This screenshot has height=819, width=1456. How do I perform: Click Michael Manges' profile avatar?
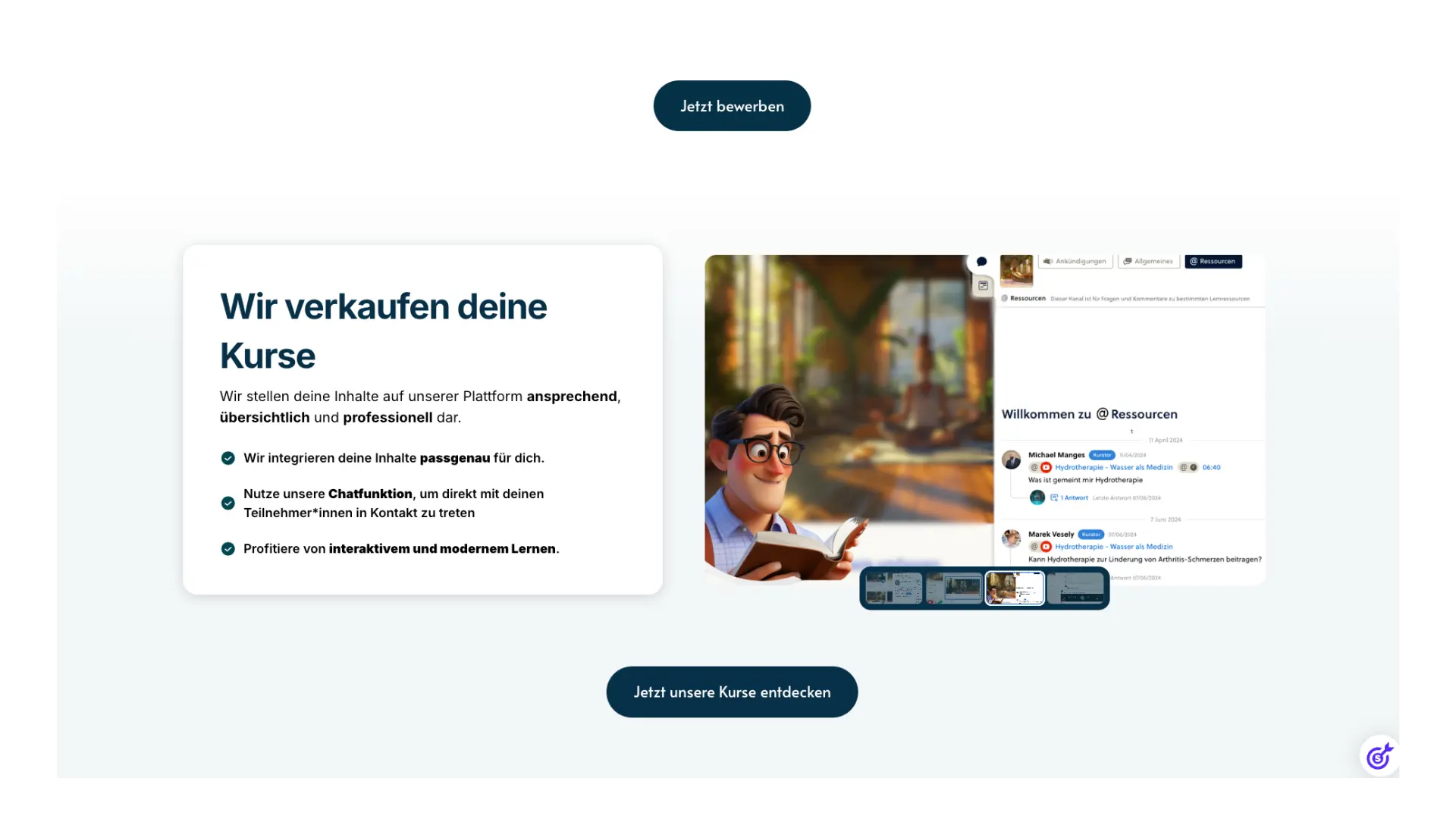coord(1011,460)
